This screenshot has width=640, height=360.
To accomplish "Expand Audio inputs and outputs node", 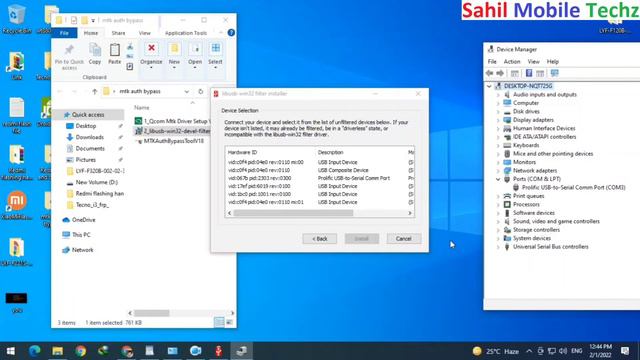I will [498, 95].
